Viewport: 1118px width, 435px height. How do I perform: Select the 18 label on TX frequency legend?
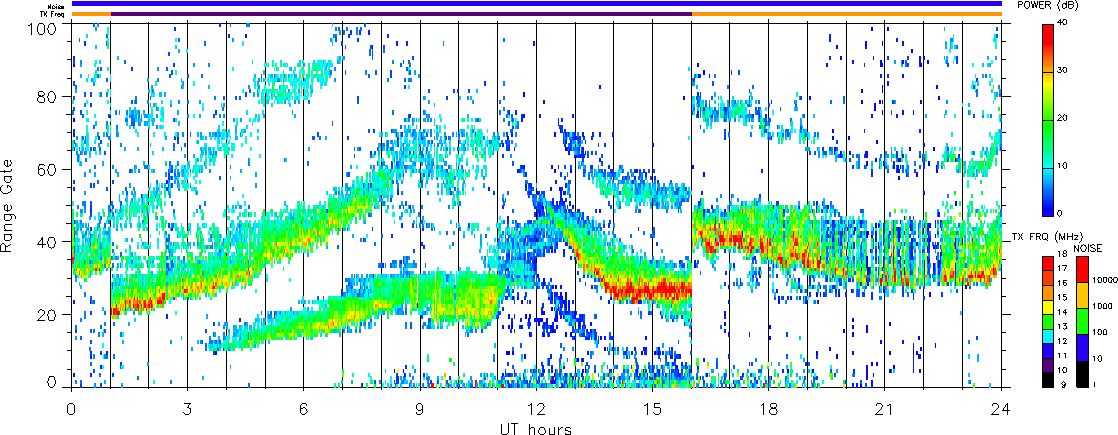point(1060,254)
